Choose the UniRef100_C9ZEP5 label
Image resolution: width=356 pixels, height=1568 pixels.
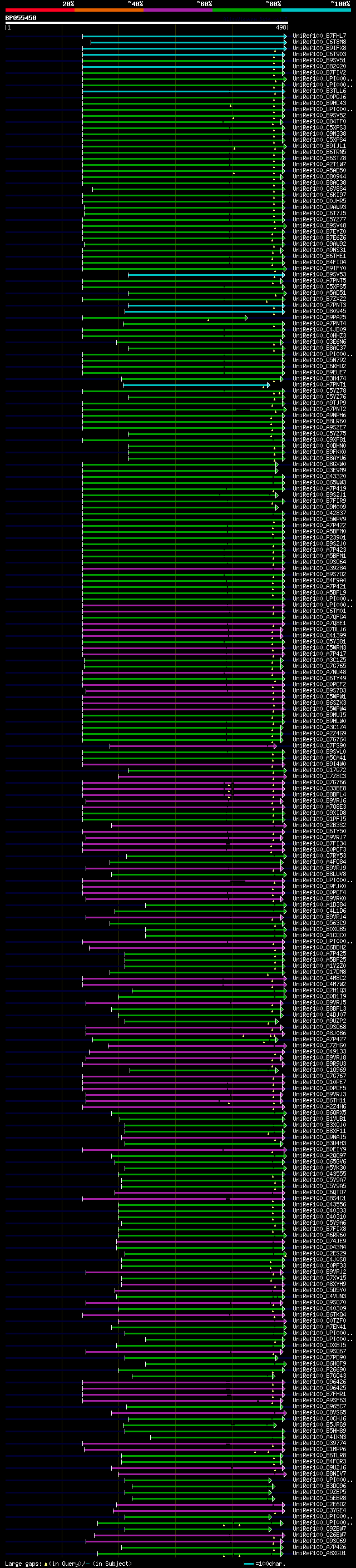(x=319, y=1492)
